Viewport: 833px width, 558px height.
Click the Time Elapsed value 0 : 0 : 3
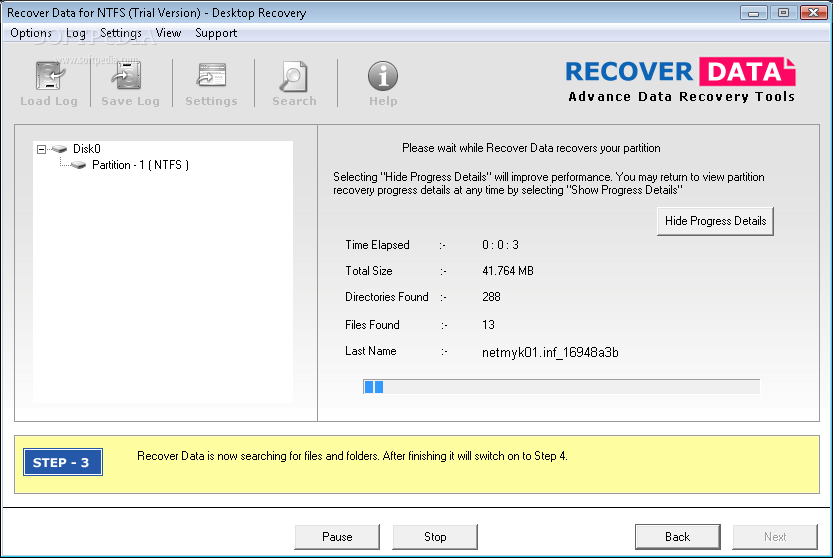click(x=500, y=245)
